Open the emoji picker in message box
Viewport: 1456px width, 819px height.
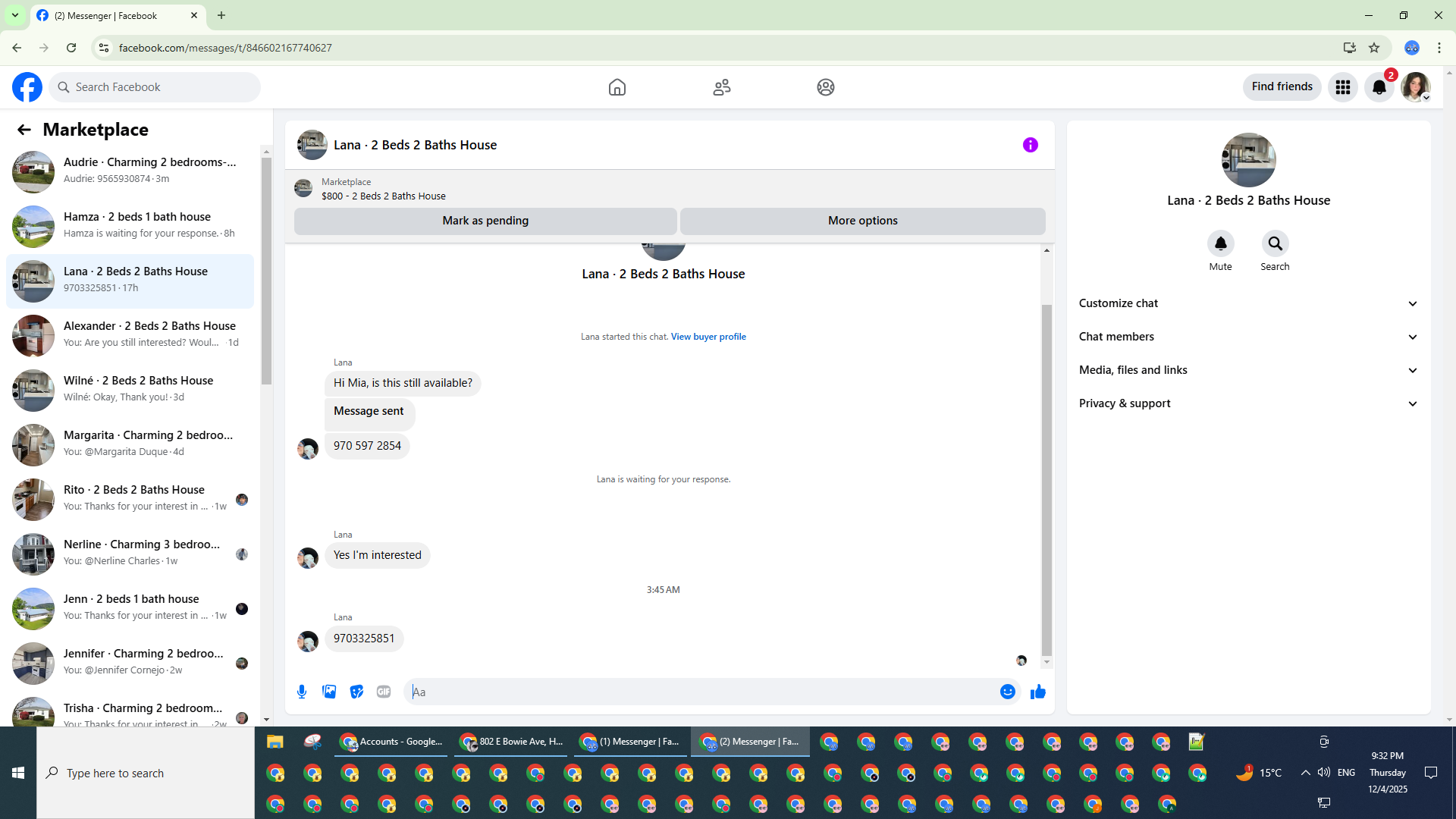1007,692
